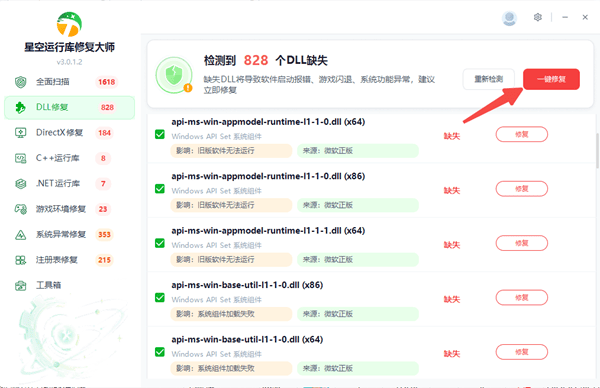This screenshot has width=600, height=388.
Task: Open the 工具箱 section
Action: [69, 285]
